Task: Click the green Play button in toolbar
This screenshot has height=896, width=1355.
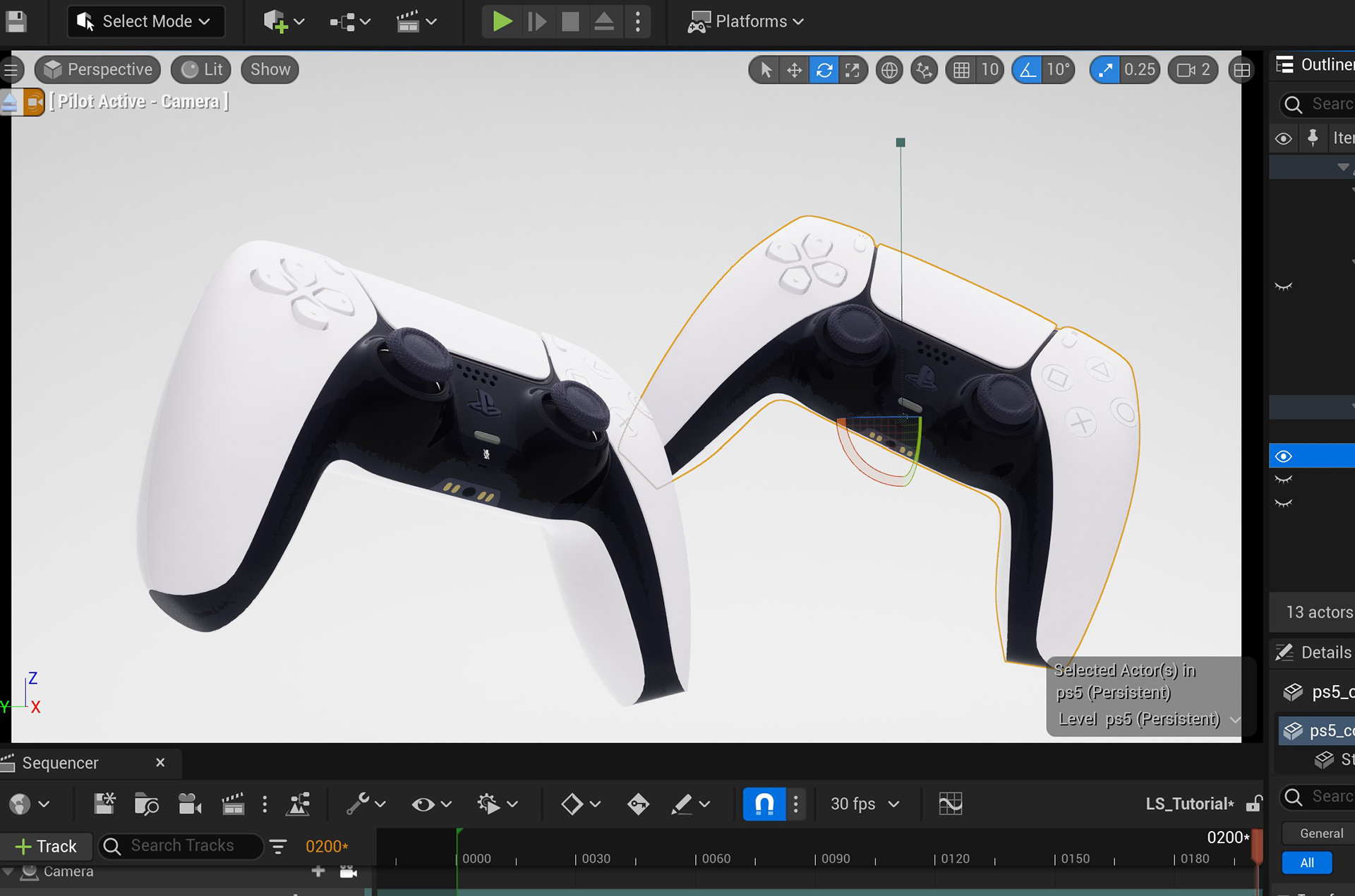Action: (x=502, y=21)
